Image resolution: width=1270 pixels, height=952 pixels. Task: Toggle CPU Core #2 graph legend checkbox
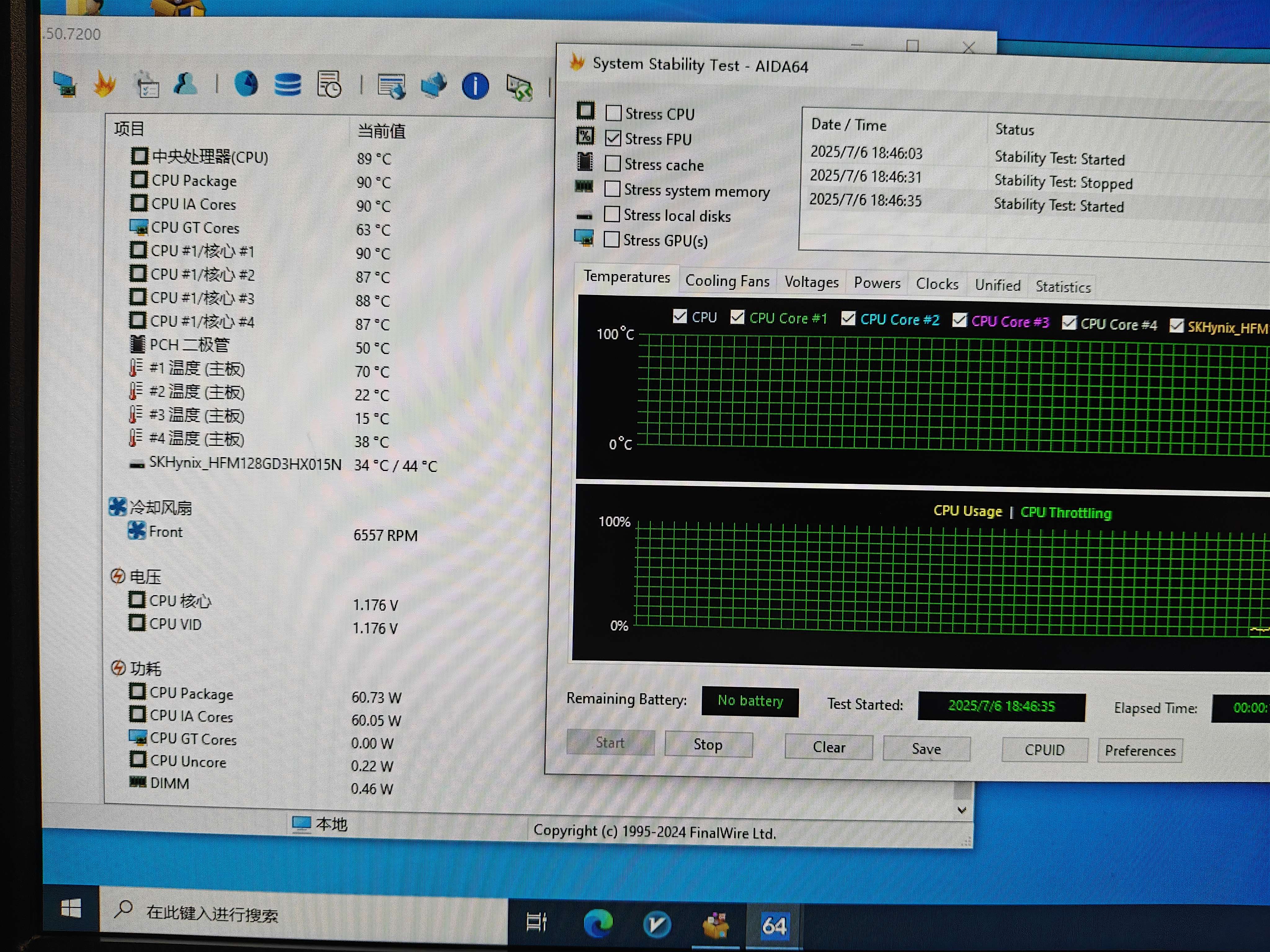848,319
